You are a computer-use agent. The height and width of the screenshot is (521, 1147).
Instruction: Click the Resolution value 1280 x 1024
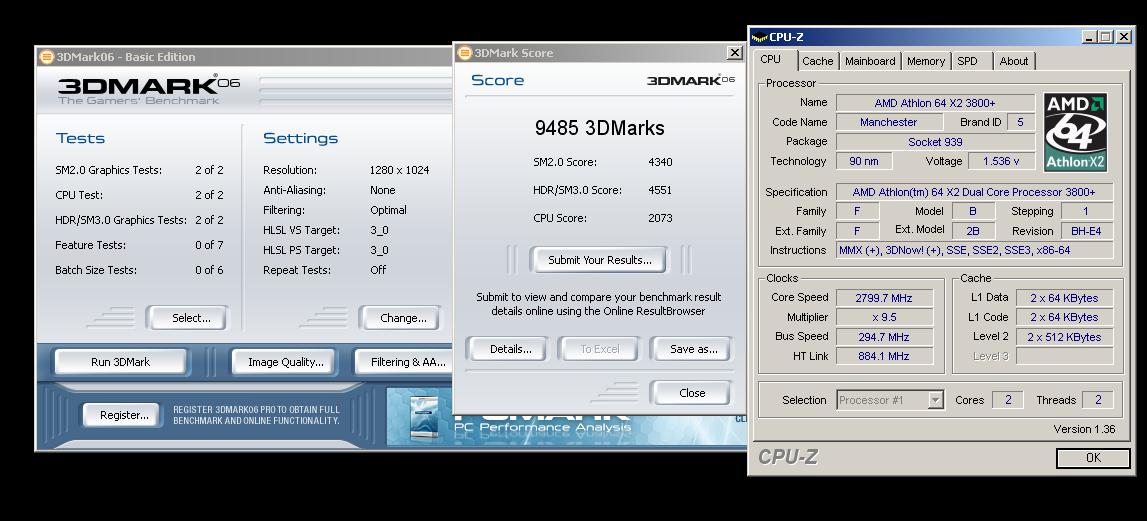(399, 170)
